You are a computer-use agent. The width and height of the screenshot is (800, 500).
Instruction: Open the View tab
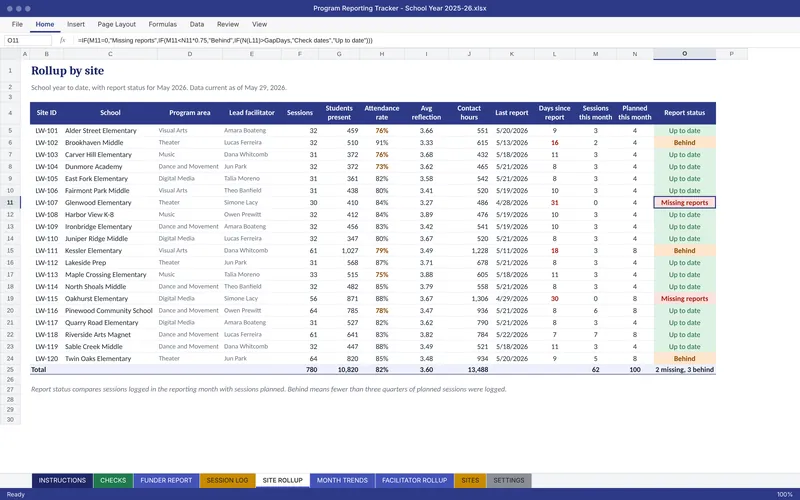(259, 24)
